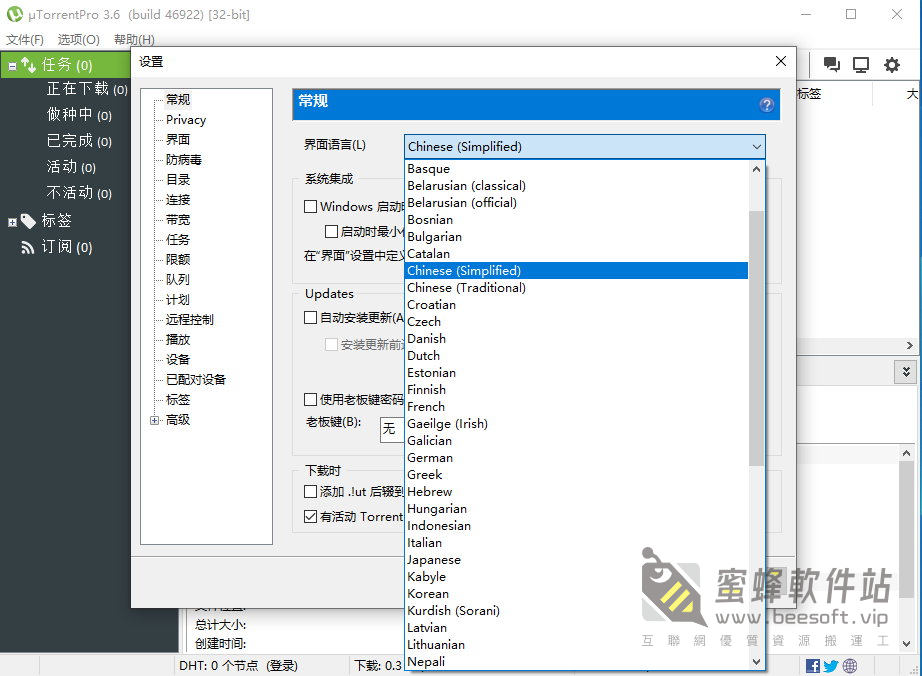922x676 pixels.
Task: Select 播放 in the settings tree
Action: point(178,339)
